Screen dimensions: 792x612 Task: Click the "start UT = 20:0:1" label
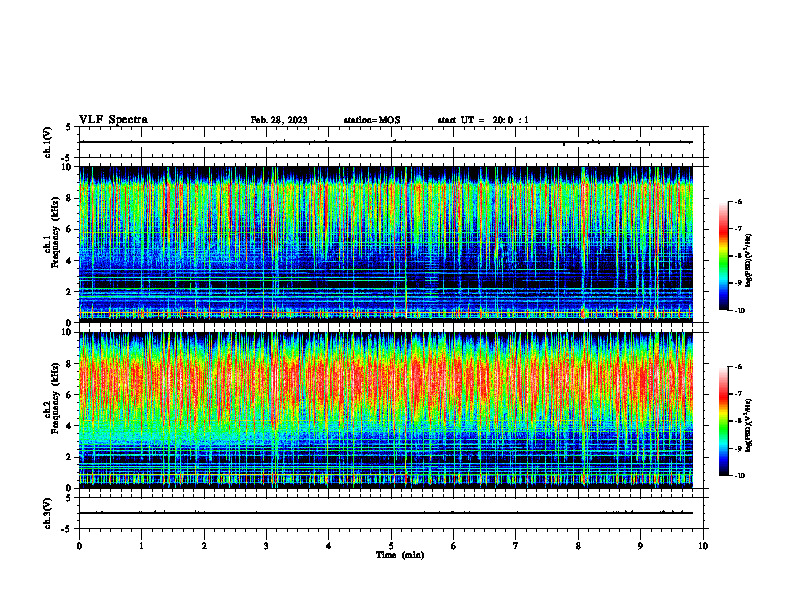pyautogui.click(x=483, y=120)
